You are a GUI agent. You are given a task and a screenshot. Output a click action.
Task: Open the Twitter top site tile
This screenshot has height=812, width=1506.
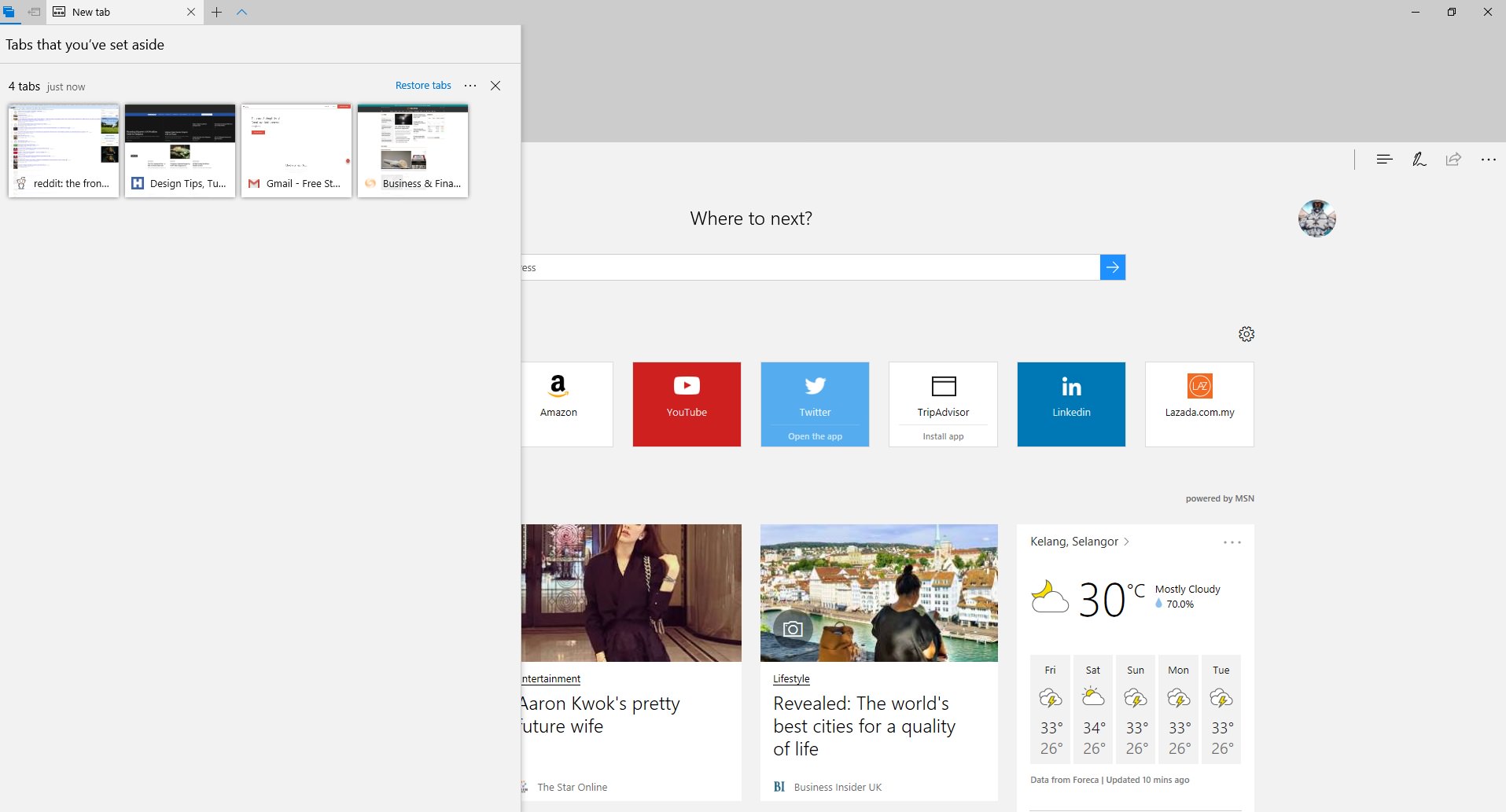click(x=815, y=404)
